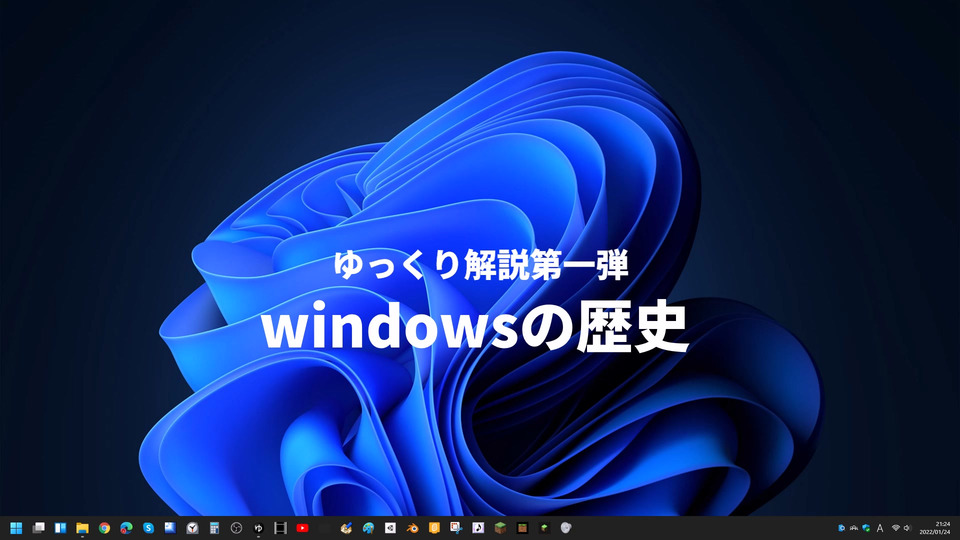Image resolution: width=960 pixels, height=540 pixels.
Task: Open the YouTube taskbar shortcut
Action: pyautogui.click(x=302, y=528)
